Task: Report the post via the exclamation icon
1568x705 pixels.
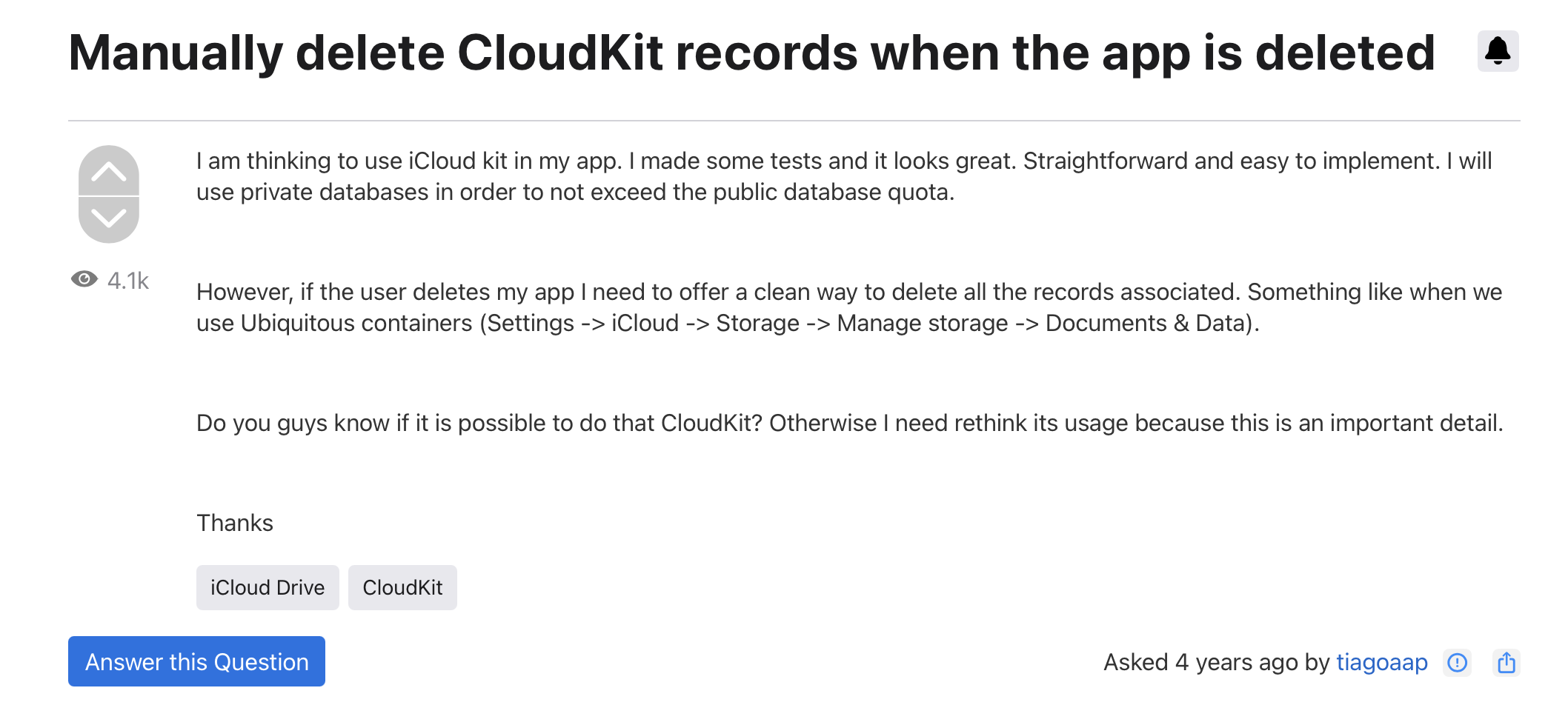Action: pos(1457,662)
